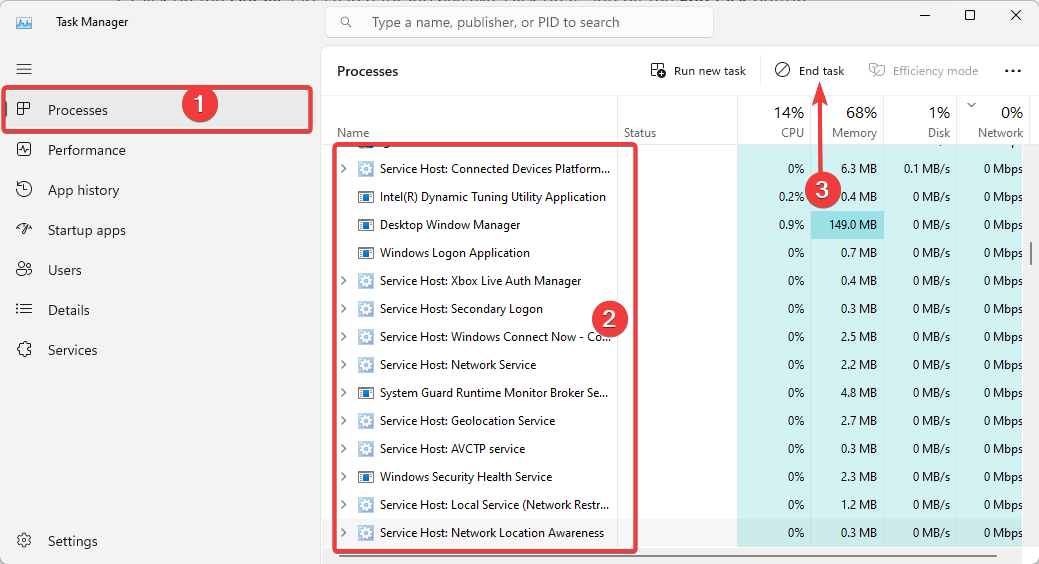1039x564 pixels.
Task: Toggle Efficiency mode
Action: pyautogui.click(x=923, y=71)
